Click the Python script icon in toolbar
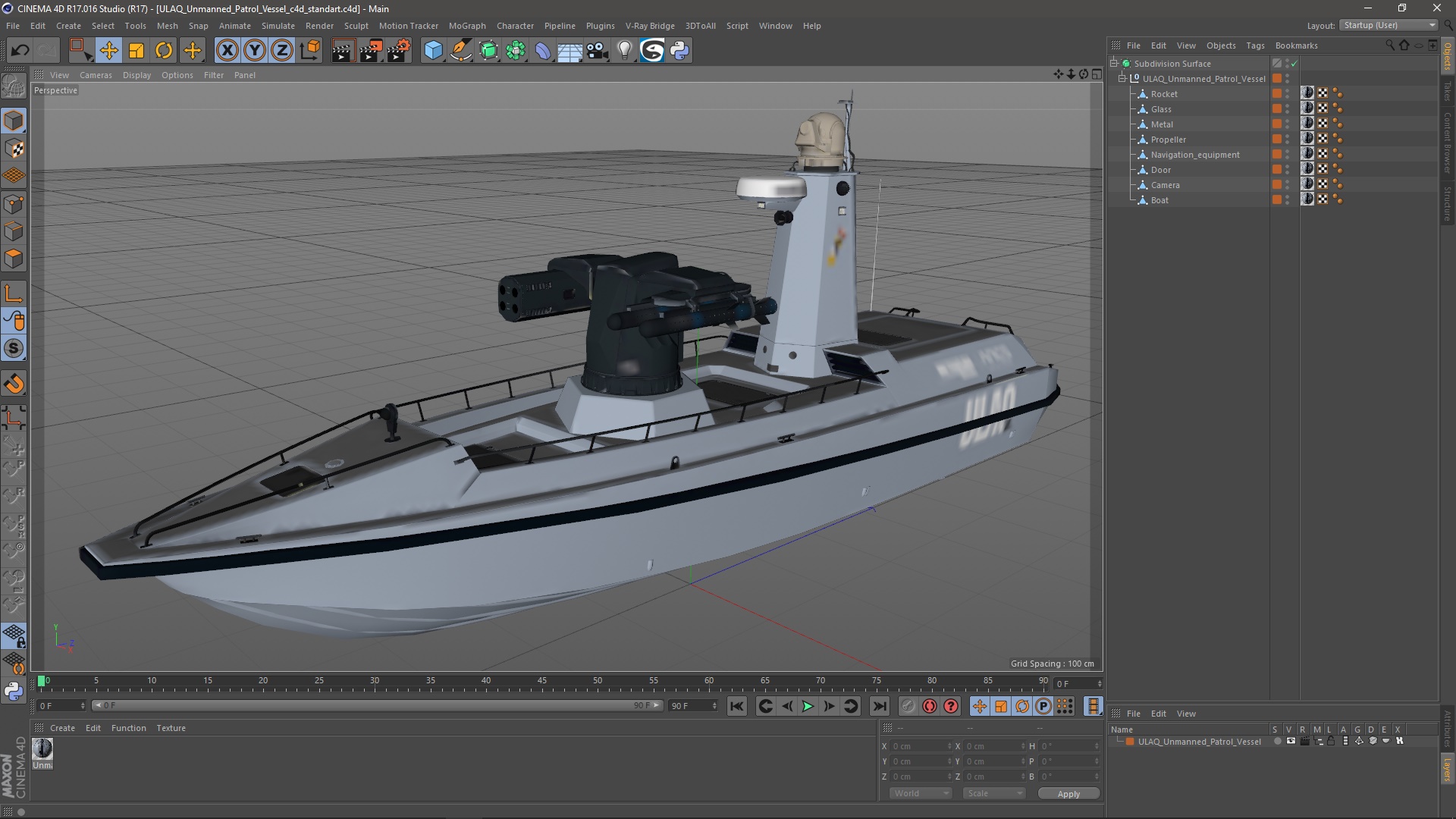This screenshot has width=1456, height=819. click(679, 51)
